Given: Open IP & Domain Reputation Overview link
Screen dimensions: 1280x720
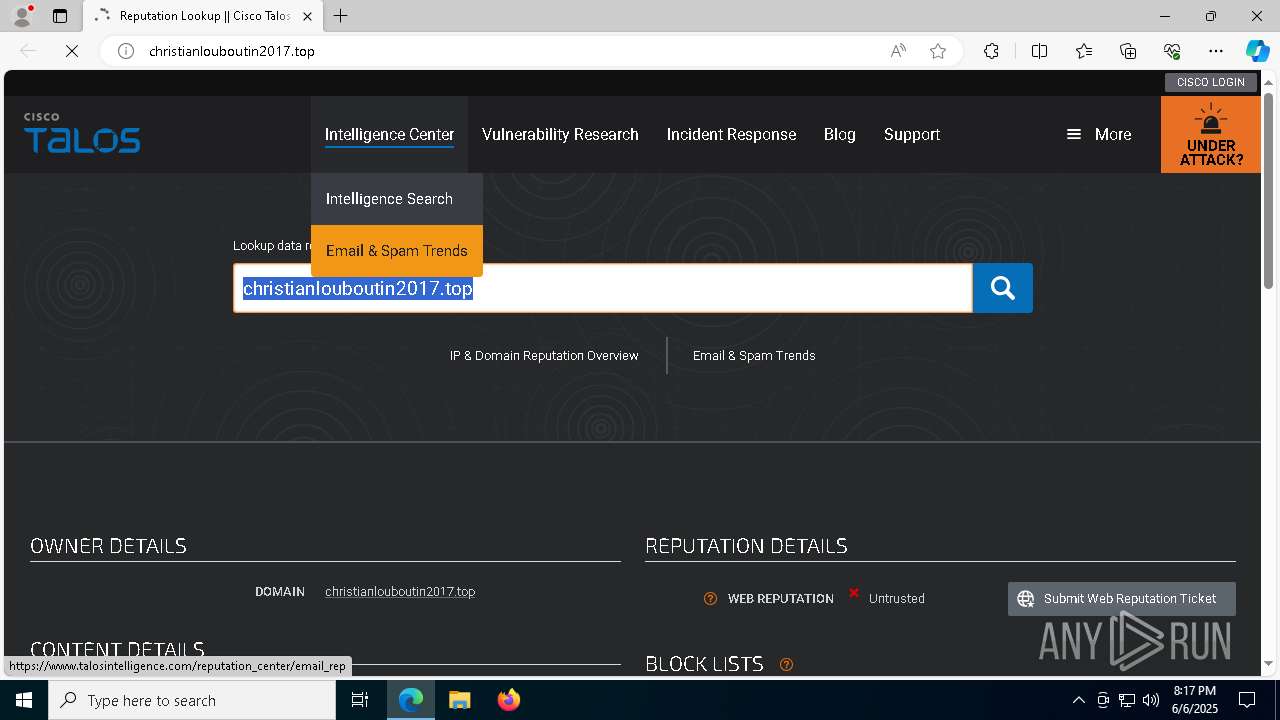Looking at the screenshot, I should [x=544, y=356].
